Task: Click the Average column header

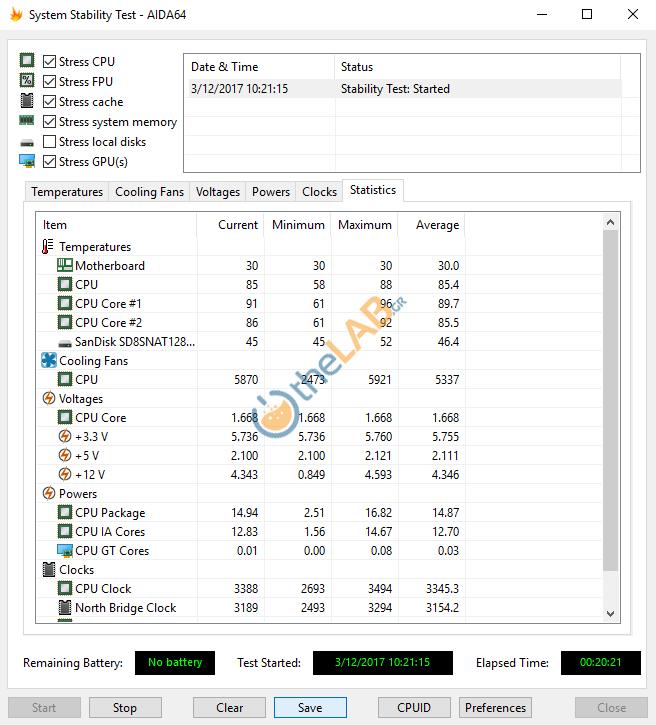Action: point(431,225)
